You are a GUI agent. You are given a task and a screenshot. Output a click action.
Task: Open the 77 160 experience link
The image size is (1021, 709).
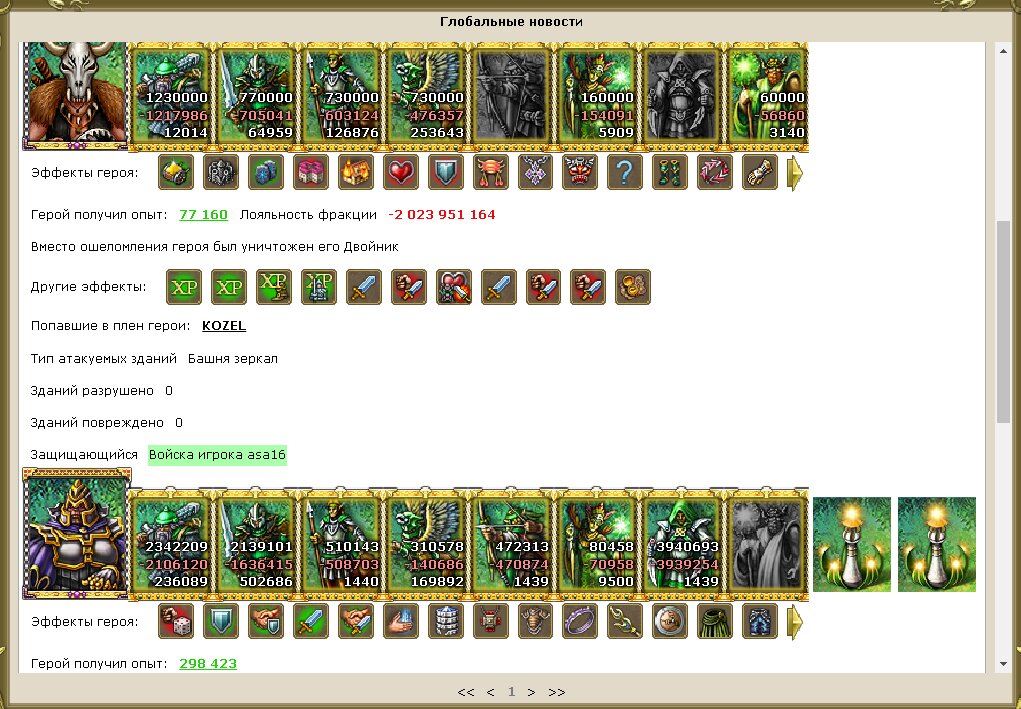[203, 214]
